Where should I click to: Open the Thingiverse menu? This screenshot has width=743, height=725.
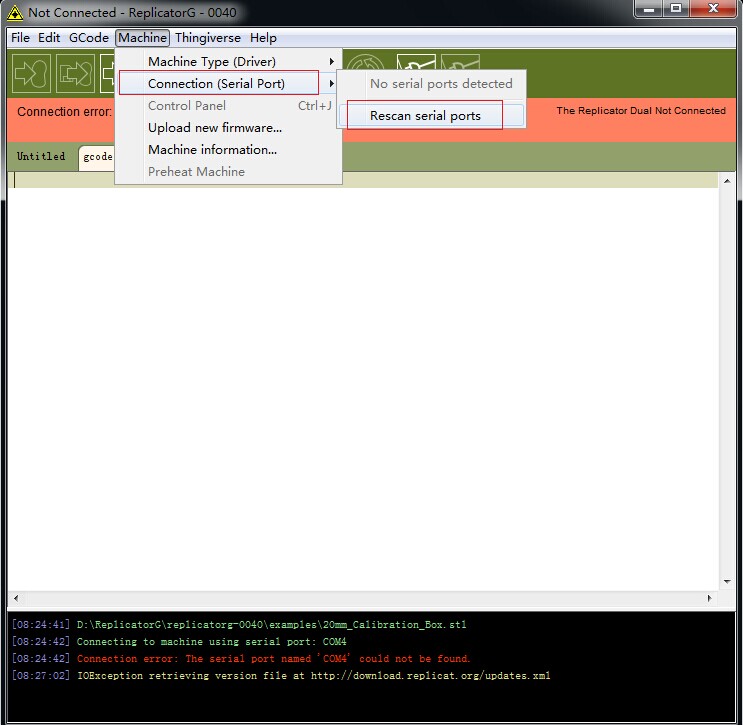(208, 37)
